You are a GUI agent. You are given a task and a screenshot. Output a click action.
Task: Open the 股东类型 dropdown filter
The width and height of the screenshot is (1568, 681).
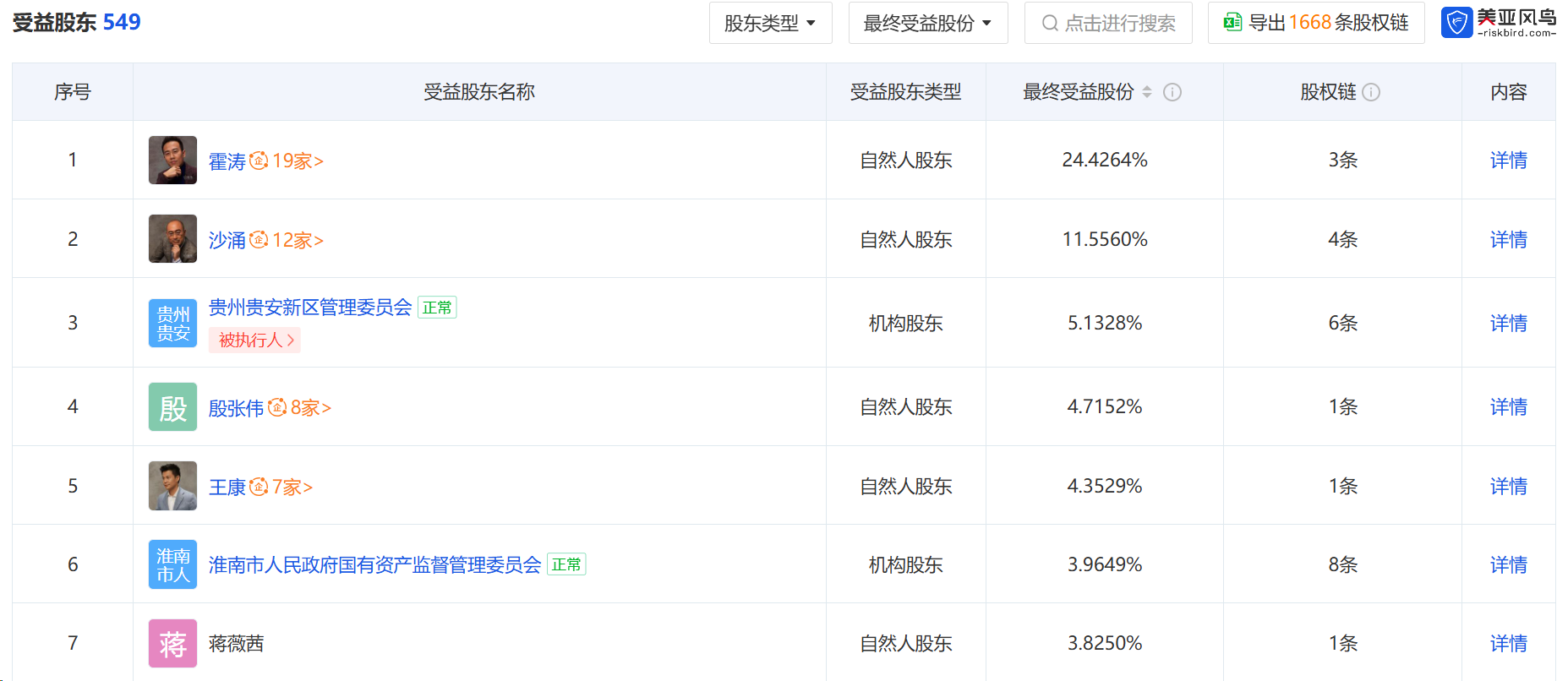click(770, 23)
